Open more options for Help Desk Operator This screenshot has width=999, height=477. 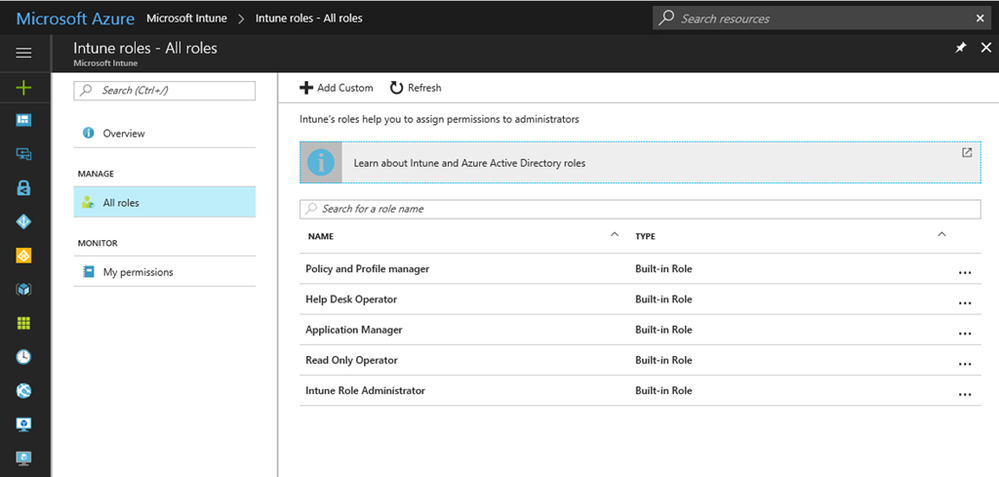964,302
